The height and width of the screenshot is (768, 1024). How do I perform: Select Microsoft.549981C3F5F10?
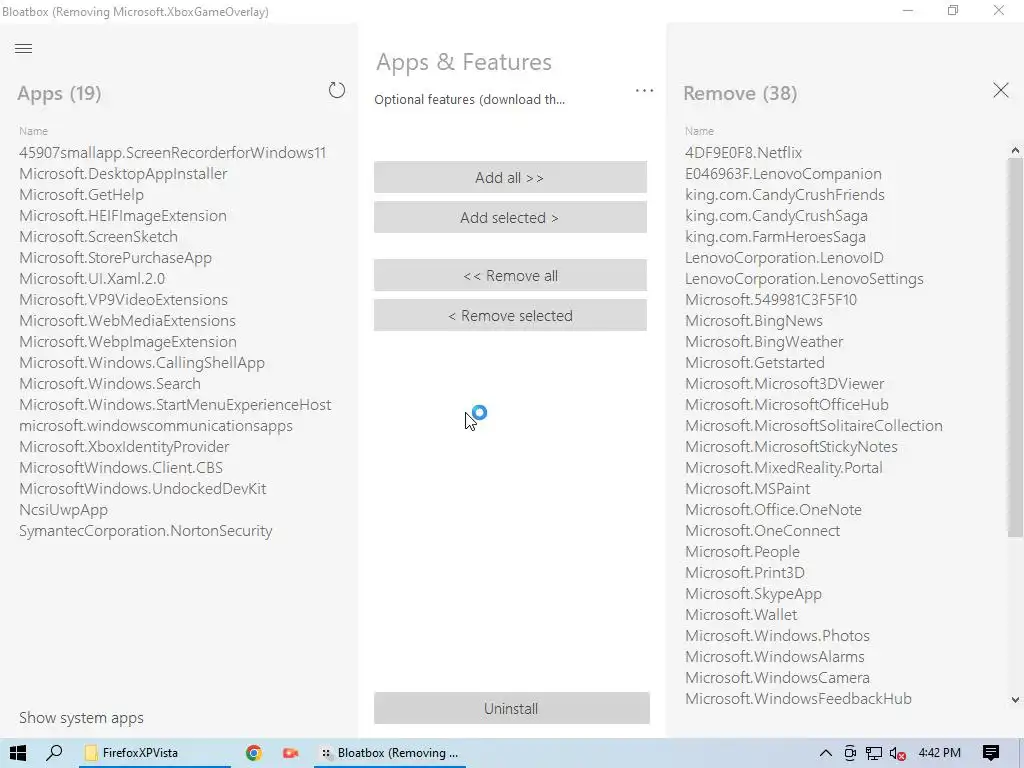click(771, 300)
